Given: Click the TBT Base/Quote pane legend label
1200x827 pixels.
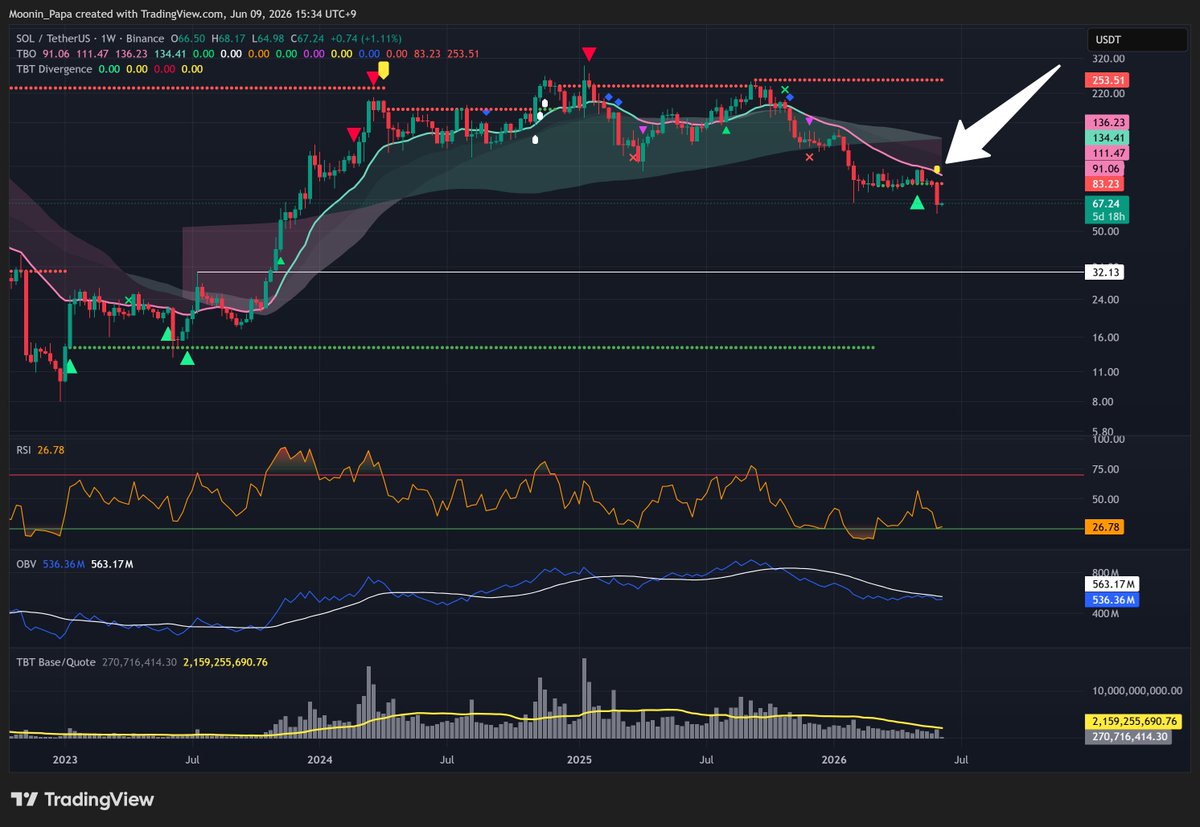Looking at the screenshot, I should coord(54,661).
